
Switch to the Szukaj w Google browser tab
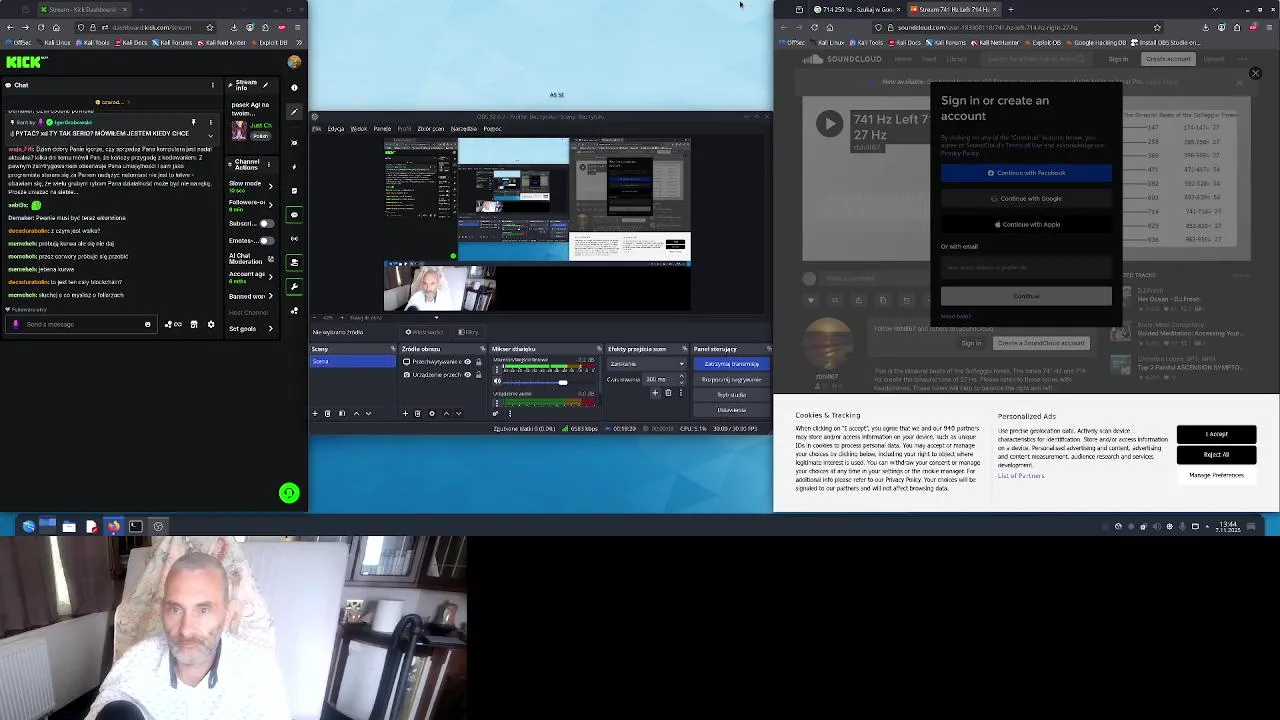pyautogui.click(x=855, y=9)
